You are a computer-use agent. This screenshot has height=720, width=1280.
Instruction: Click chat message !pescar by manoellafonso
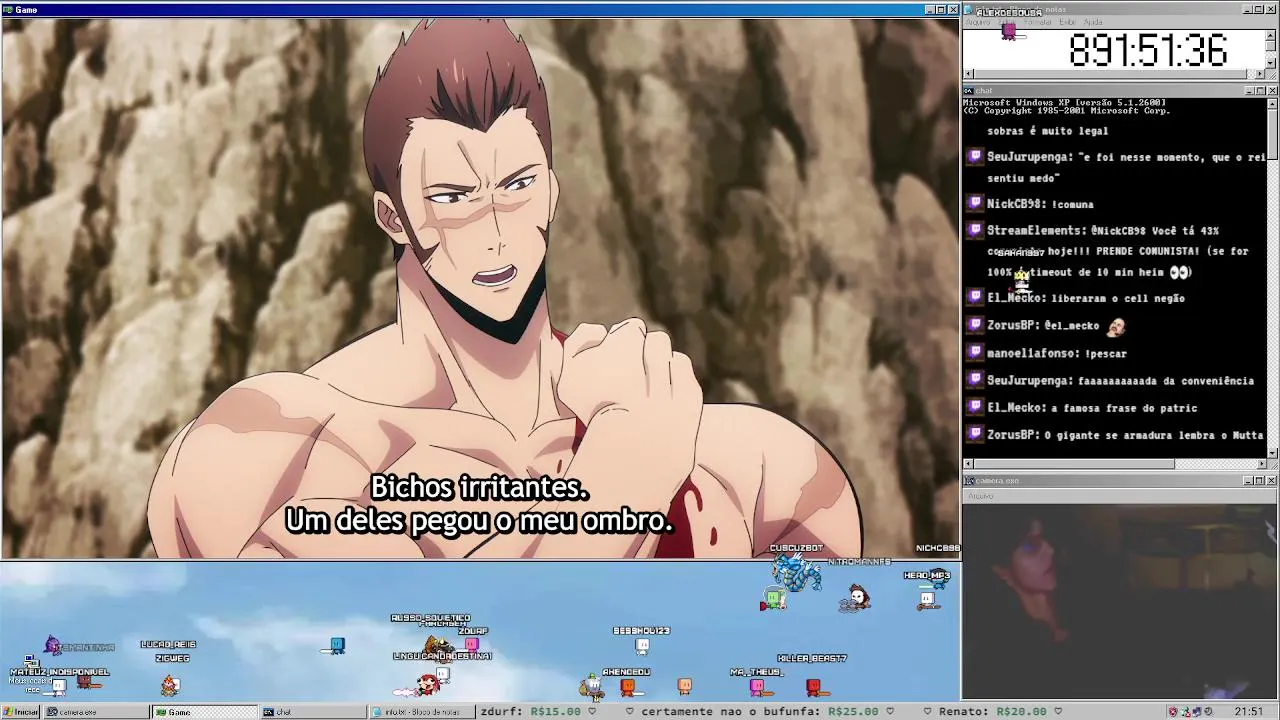tap(1104, 353)
